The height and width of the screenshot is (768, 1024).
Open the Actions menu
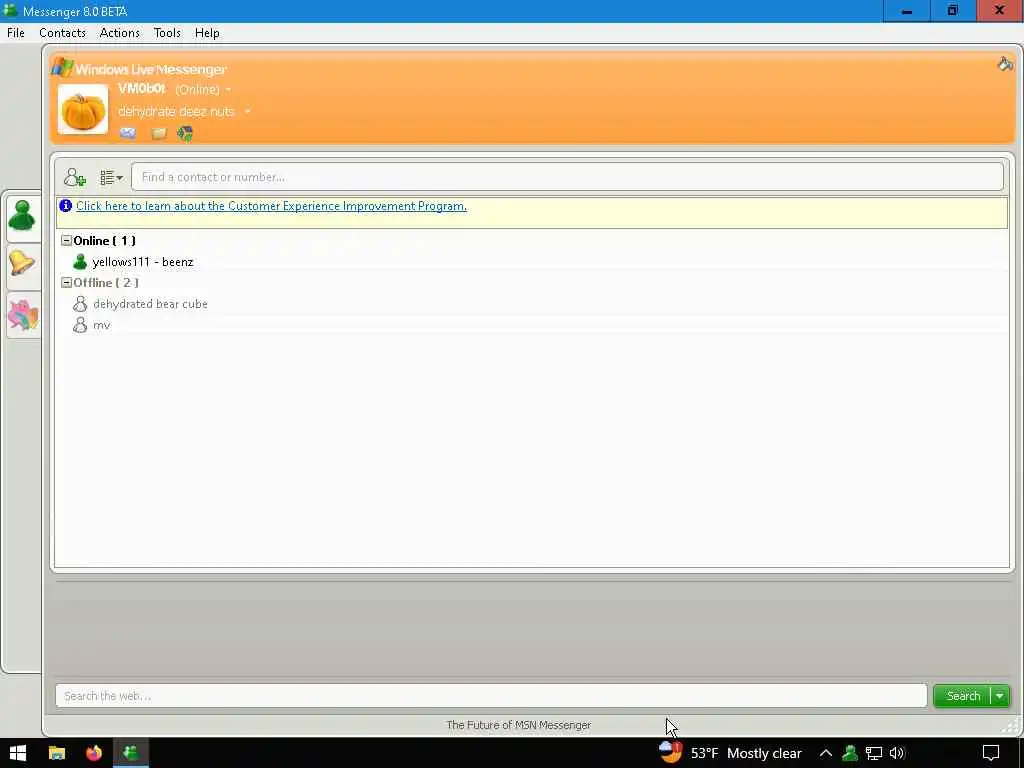point(120,33)
